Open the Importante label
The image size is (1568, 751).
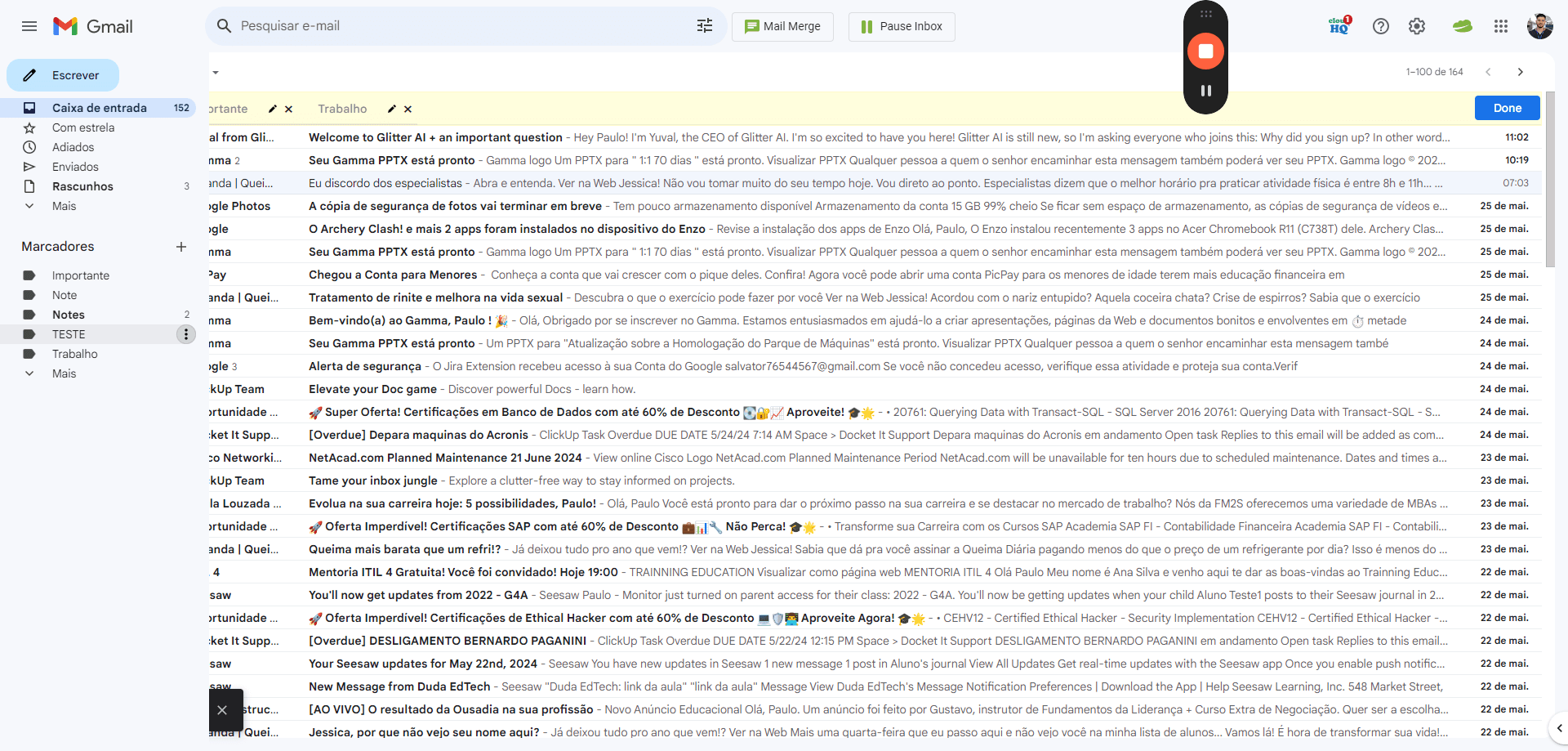click(x=81, y=275)
